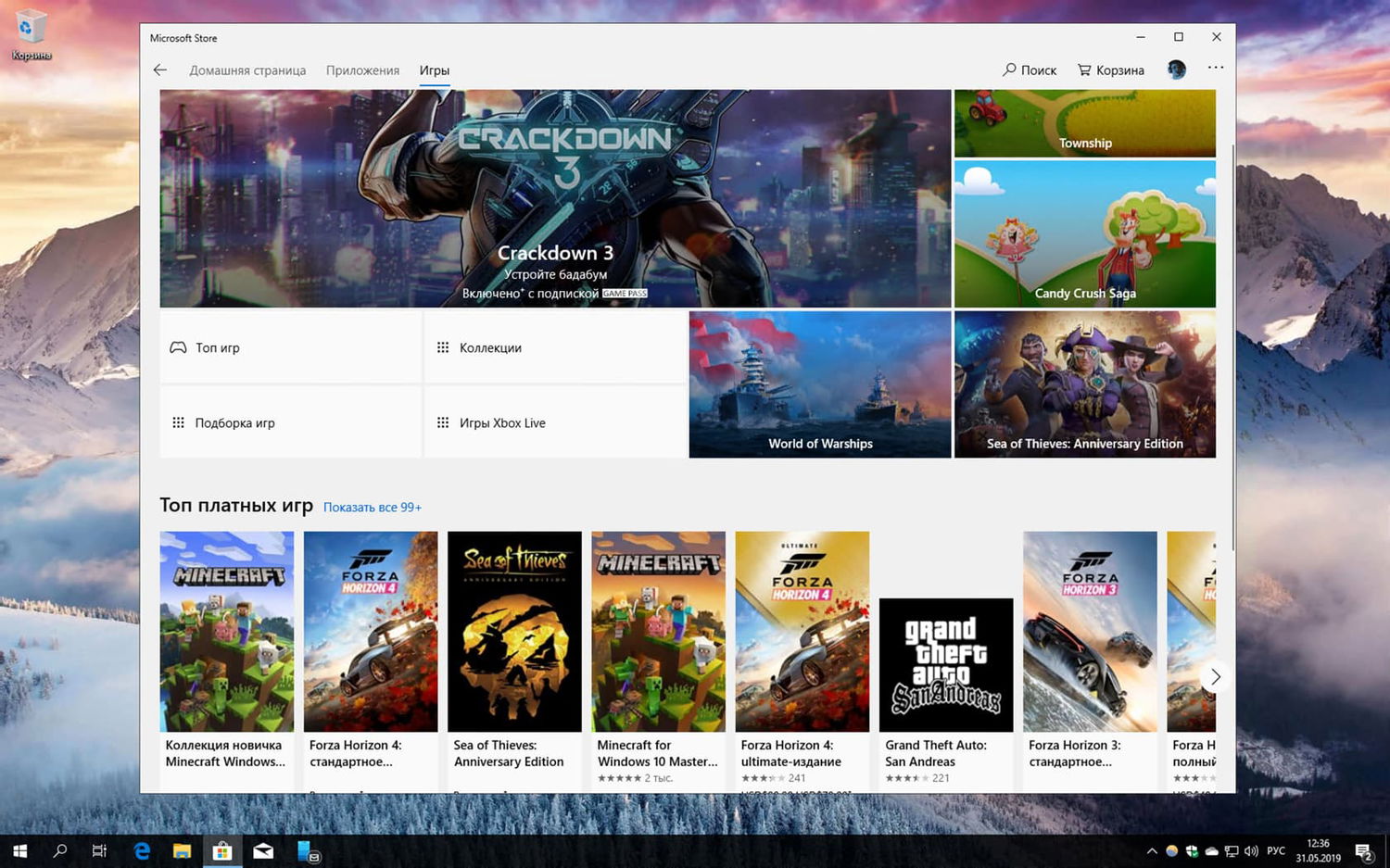Viewport: 1390px width, 868px height.
Task: Open the Grand Theft Auto: San Andreas thumbnail
Action: [945, 664]
